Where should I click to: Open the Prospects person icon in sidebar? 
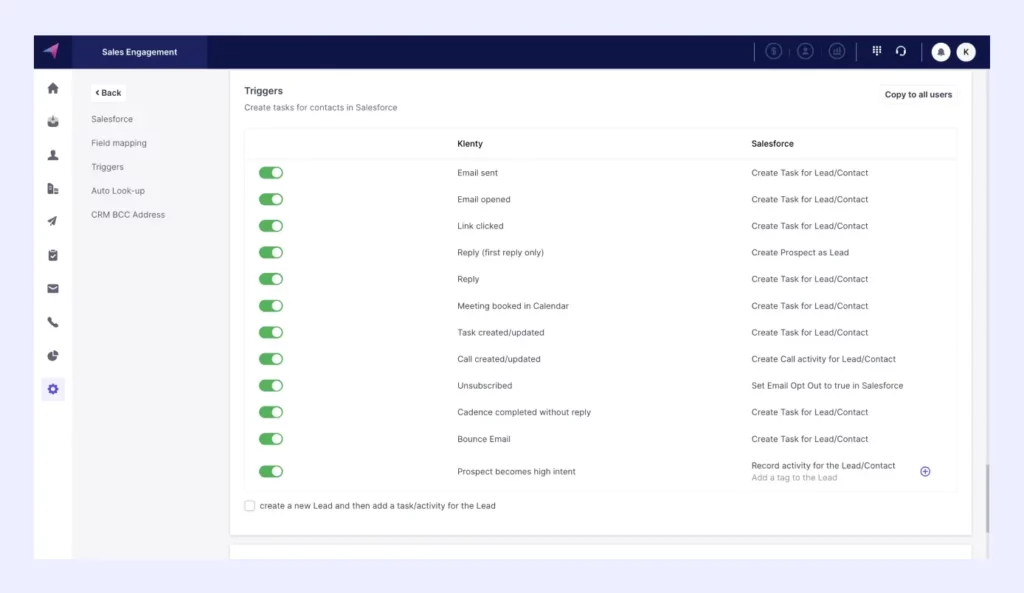(53, 155)
